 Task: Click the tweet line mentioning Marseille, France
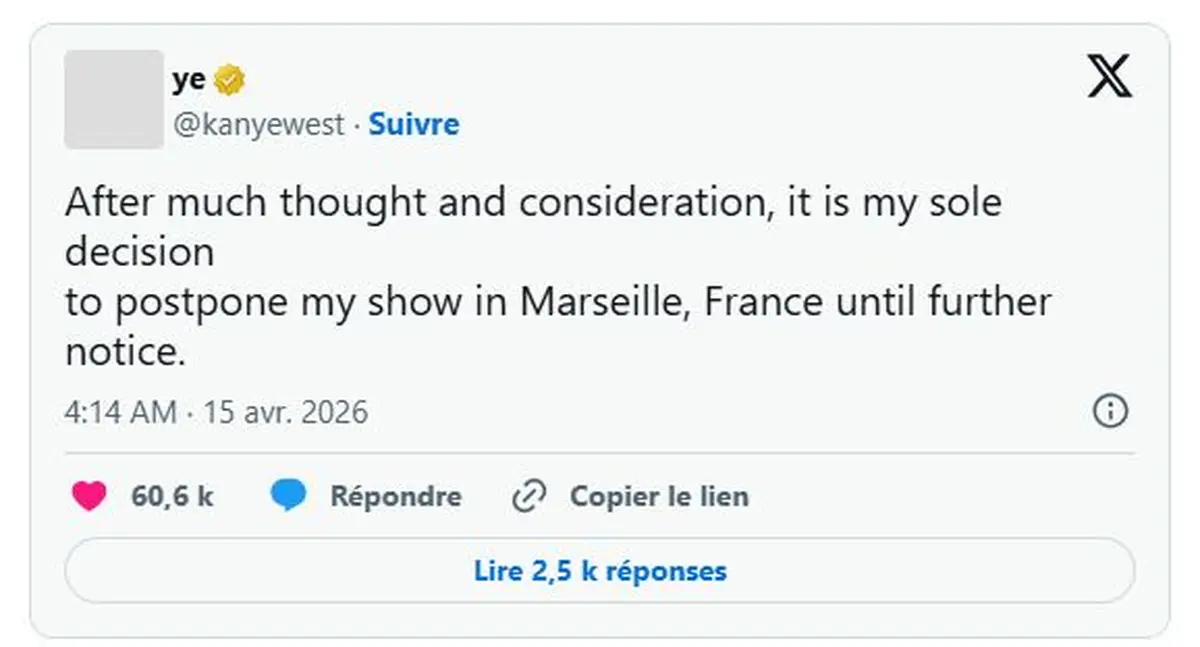[558, 302]
